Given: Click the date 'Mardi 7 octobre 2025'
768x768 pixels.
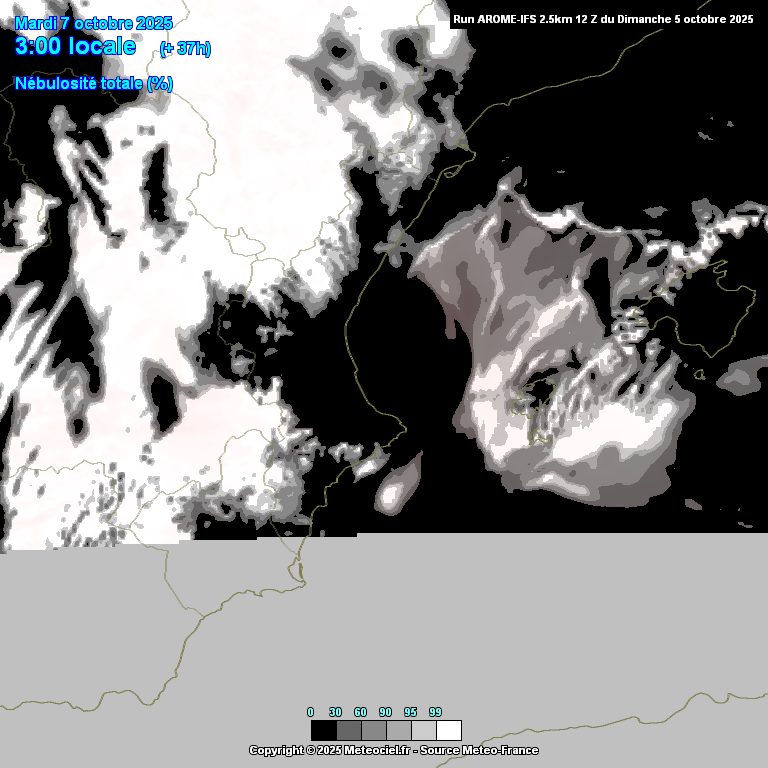Looking at the screenshot, I should (x=94, y=23).
